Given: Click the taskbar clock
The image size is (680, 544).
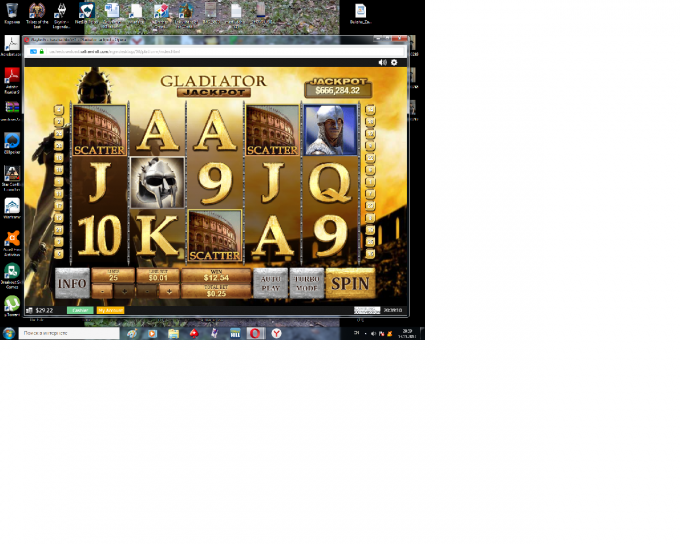Looking at the screenshot, I should [x=407, y=333].
